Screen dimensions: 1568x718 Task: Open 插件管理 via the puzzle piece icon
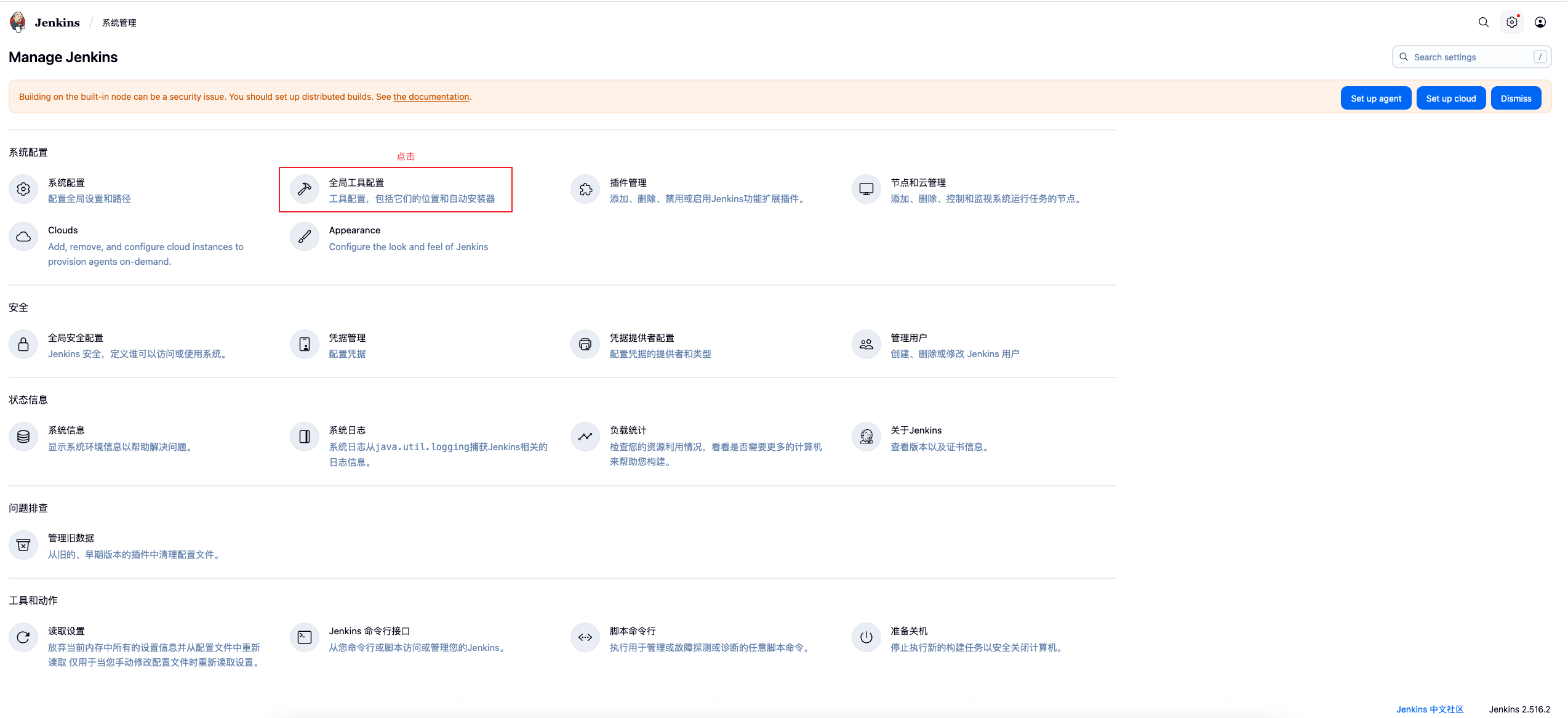tap(585, 189)
